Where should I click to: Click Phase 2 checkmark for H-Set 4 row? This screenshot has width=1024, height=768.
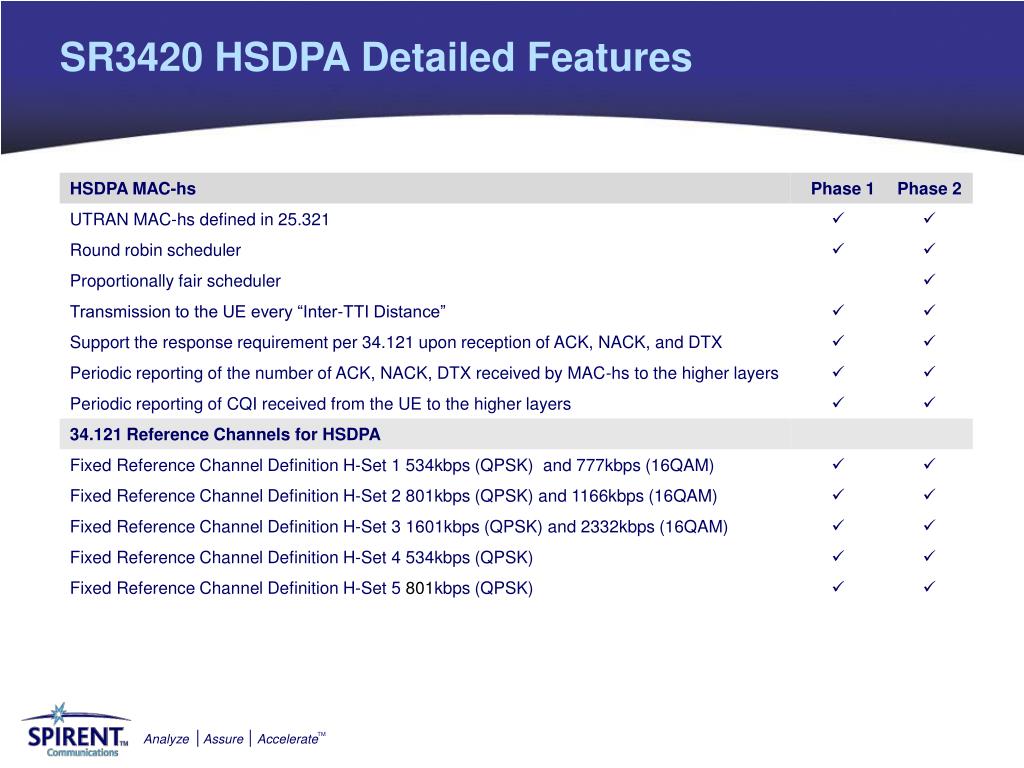(x=929, y=555)
